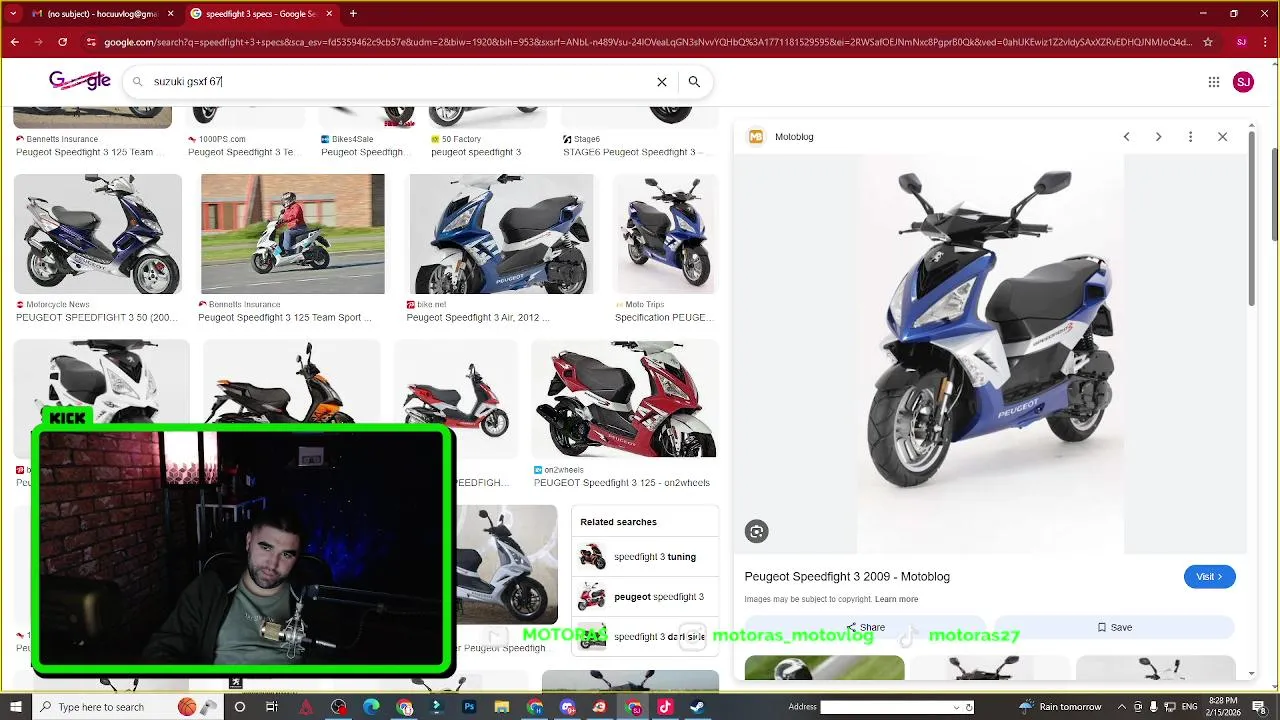This screenshot has width=1280, height=720.
Task: Select related search speedfight 3 tuning
Action: coord(645,557)
